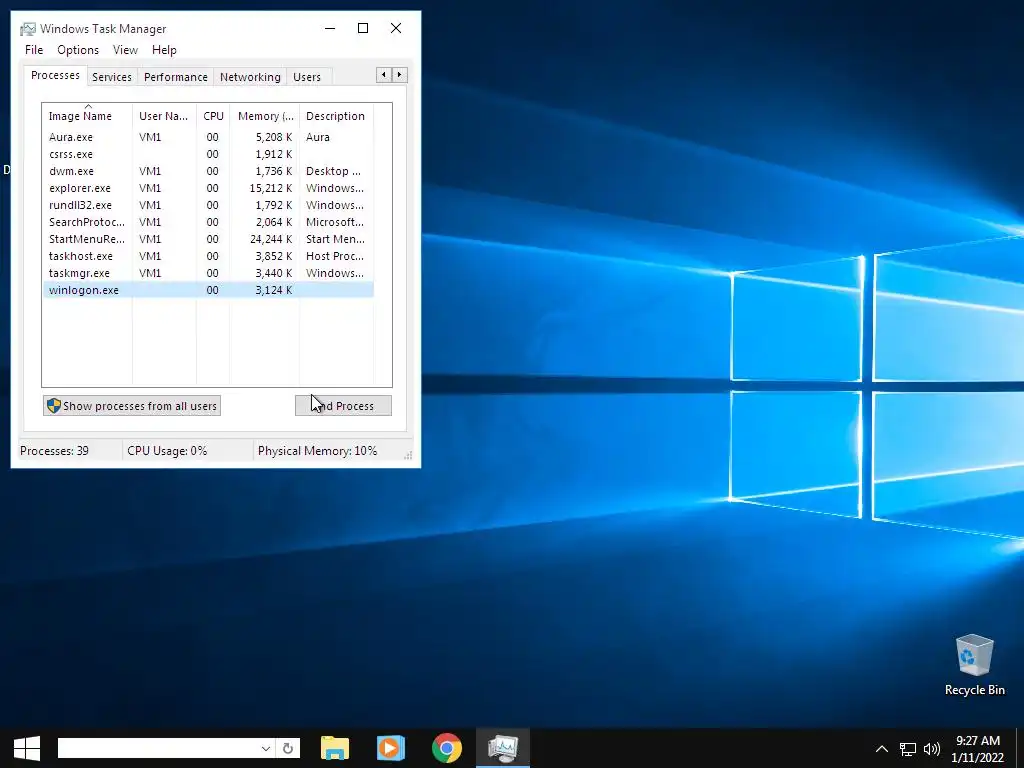This screenshot has height=768, width=1024.
Task: Select the explorer.exe process row
Action: pyautogui.click(x=208, y=188)
